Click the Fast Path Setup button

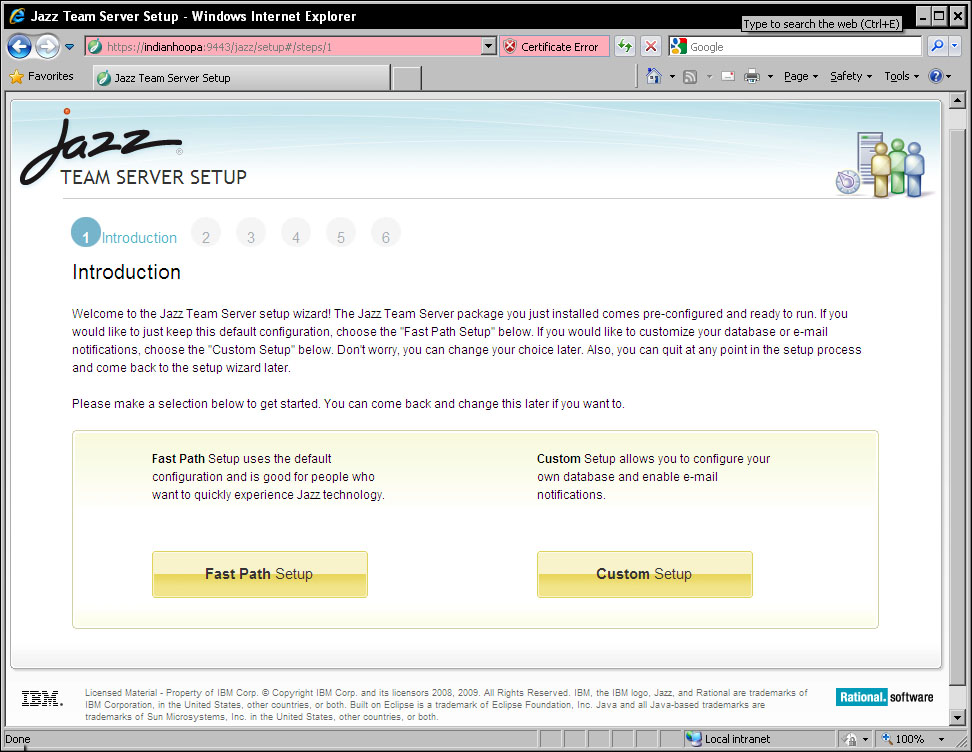(x=259, y=574)
